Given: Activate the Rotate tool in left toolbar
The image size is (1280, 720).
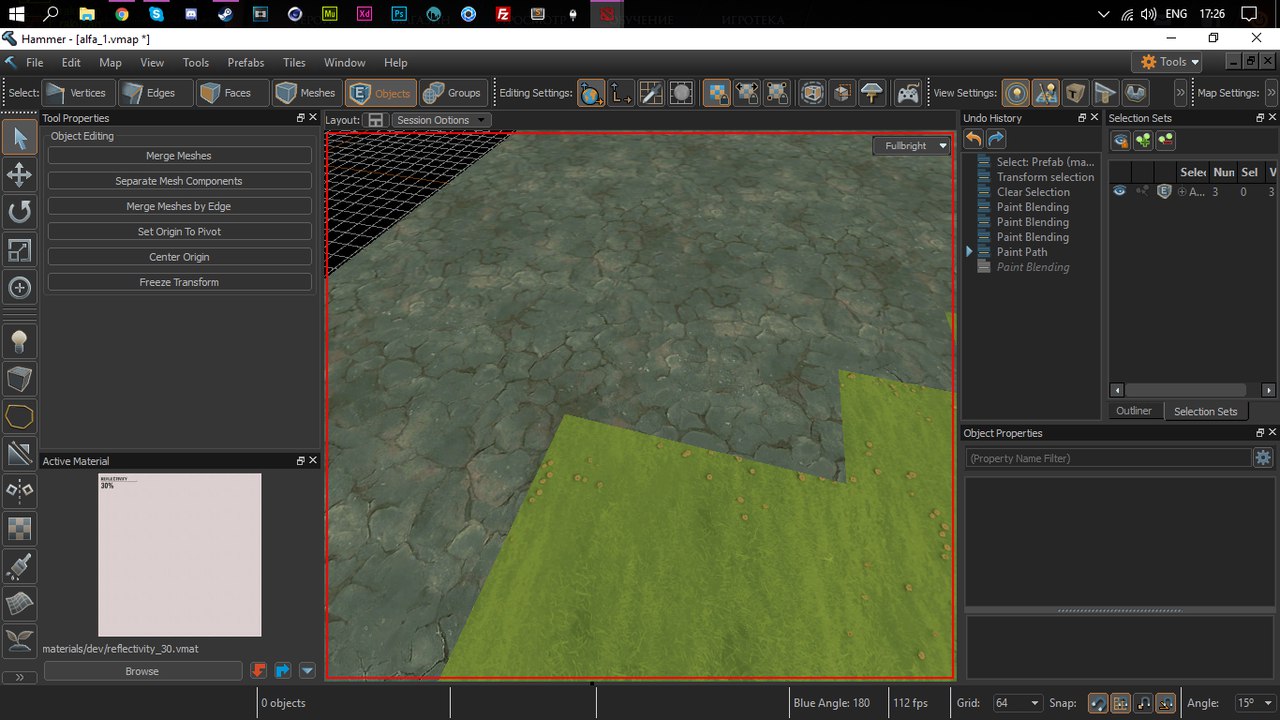Looking at the screenshot, I should pos(19,212).
